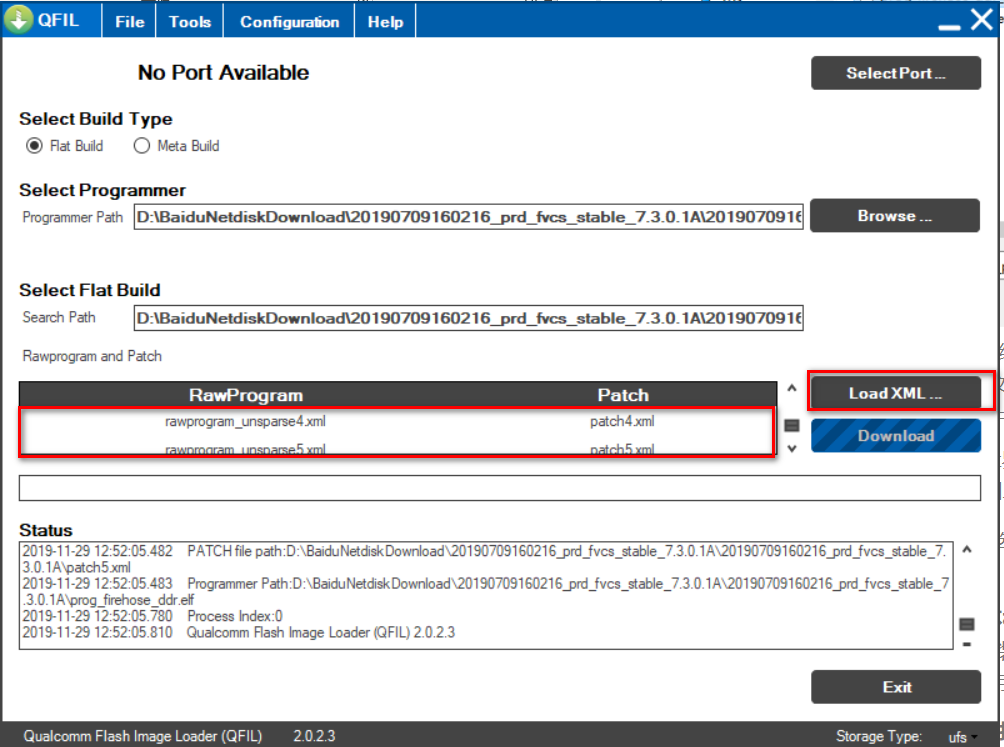
Task: Click the XML list scrollbar thumb
Action: click(792, 425)
